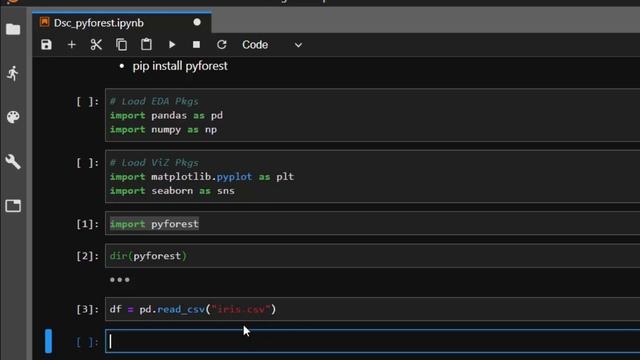Image resolution: width=640 pixels, height=360 pixels.
Task: Open the running kernels sidebar icon
Action: tap(13, 73)
